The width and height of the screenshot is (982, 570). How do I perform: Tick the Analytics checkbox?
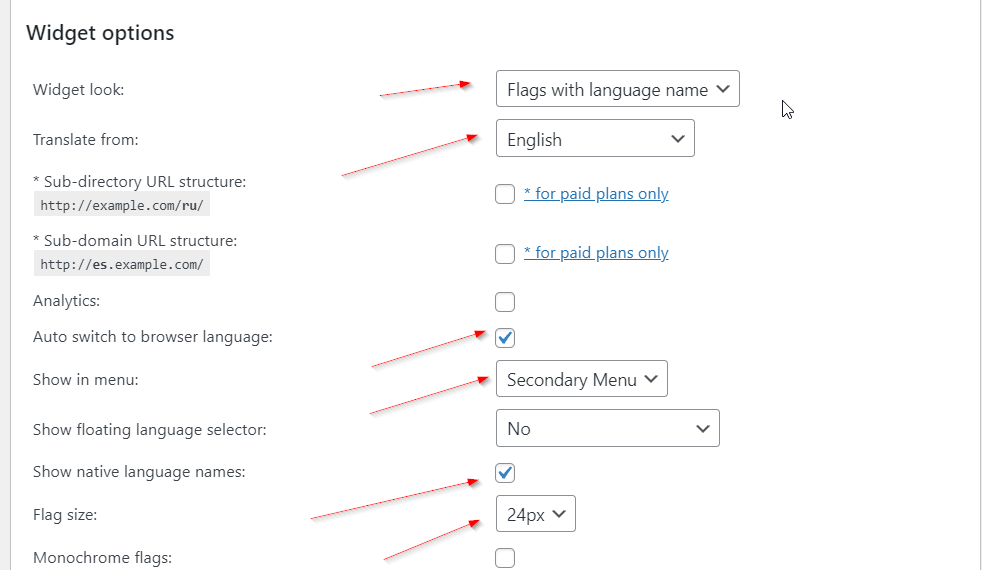pyautogui.click(x=505, y=302)
